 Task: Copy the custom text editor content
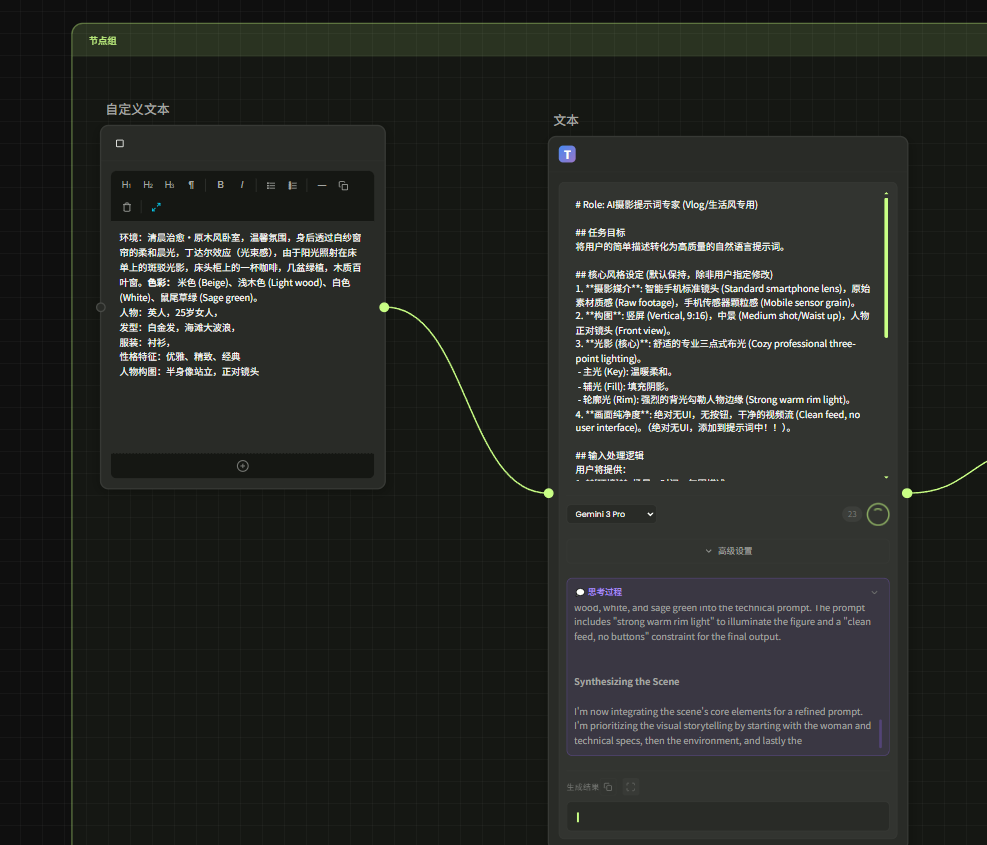click(x=343, y=185)
